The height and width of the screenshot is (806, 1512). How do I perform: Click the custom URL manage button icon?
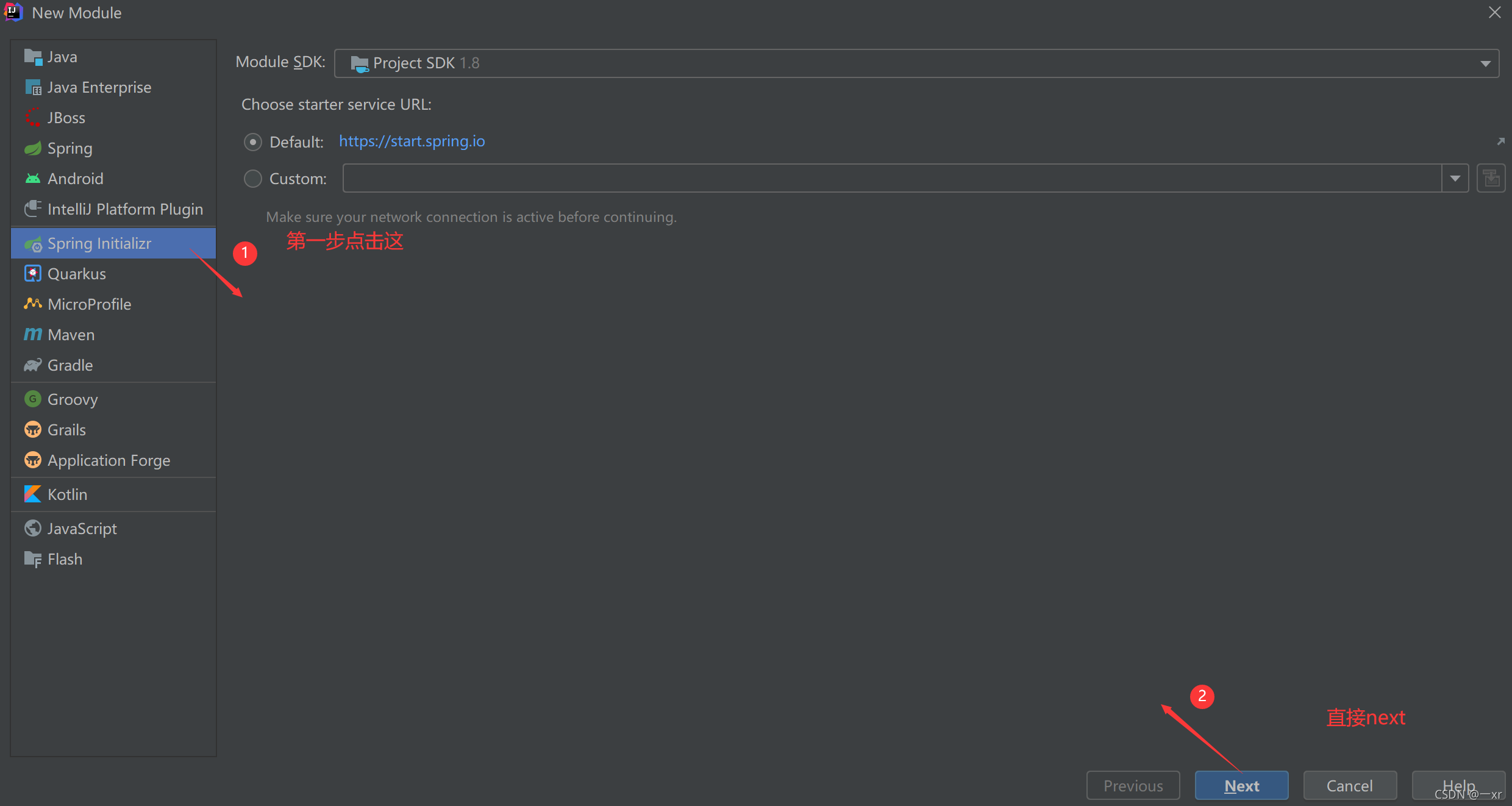coord(1491,179)
